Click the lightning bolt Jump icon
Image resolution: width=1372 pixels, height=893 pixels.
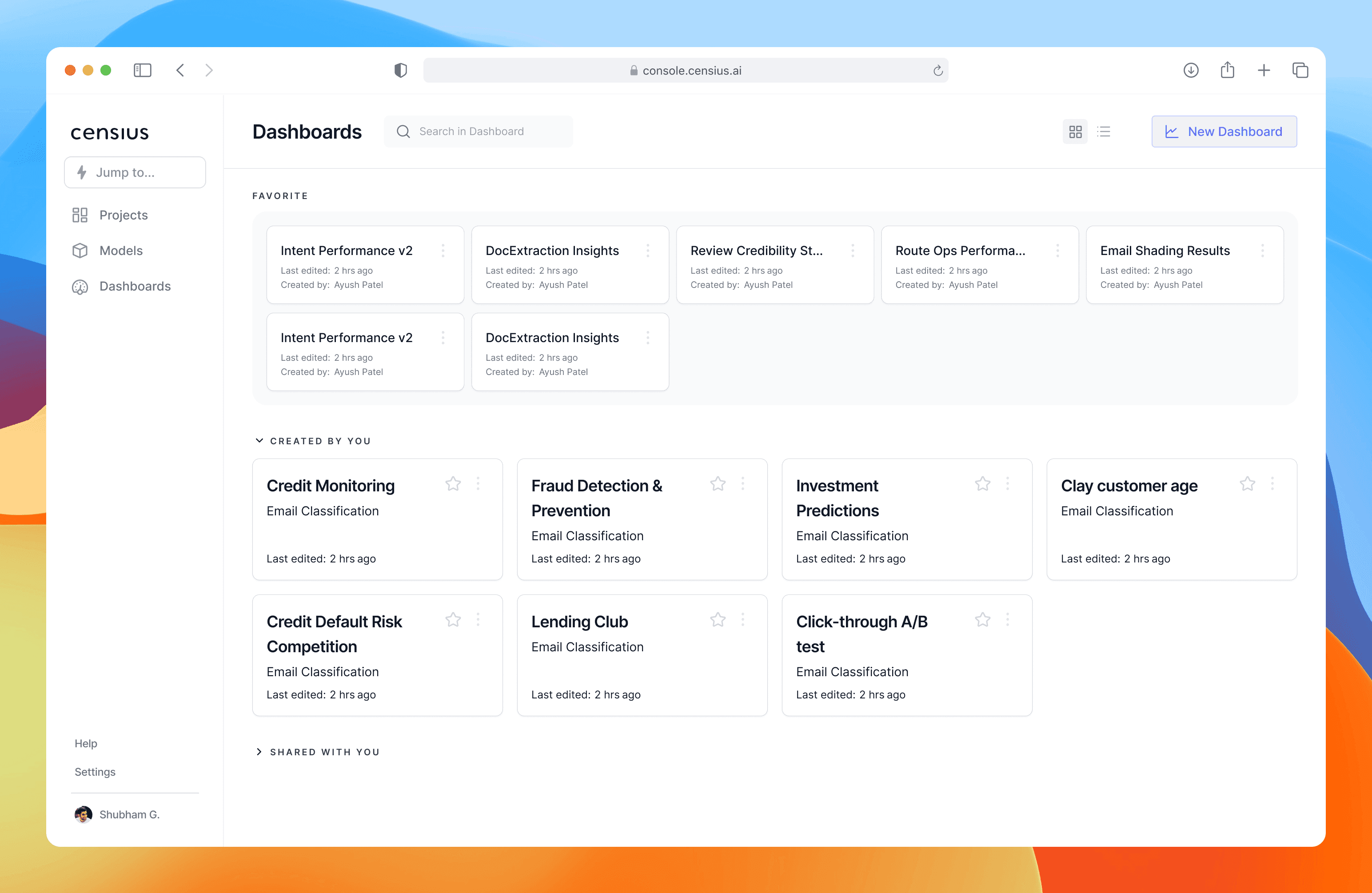click(x=82, y=172)
